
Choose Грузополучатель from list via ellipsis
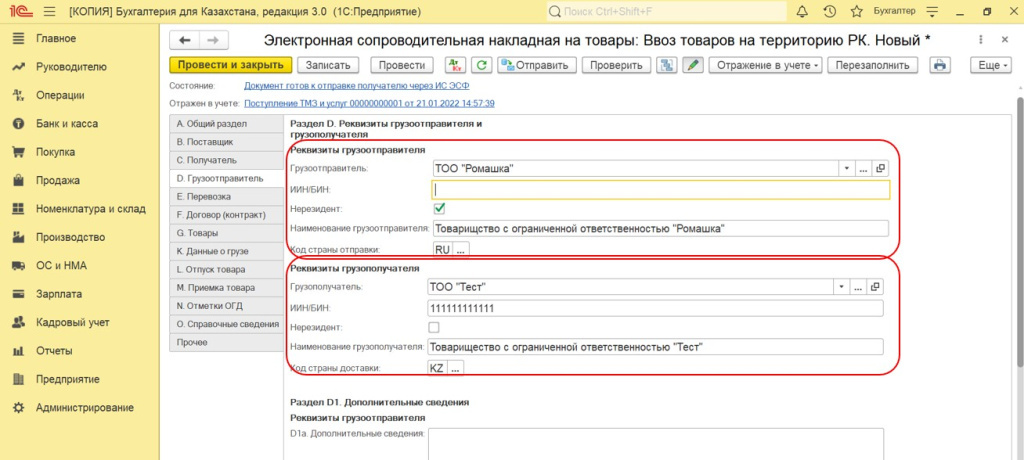pyautogui.click(x=858, y=286)
